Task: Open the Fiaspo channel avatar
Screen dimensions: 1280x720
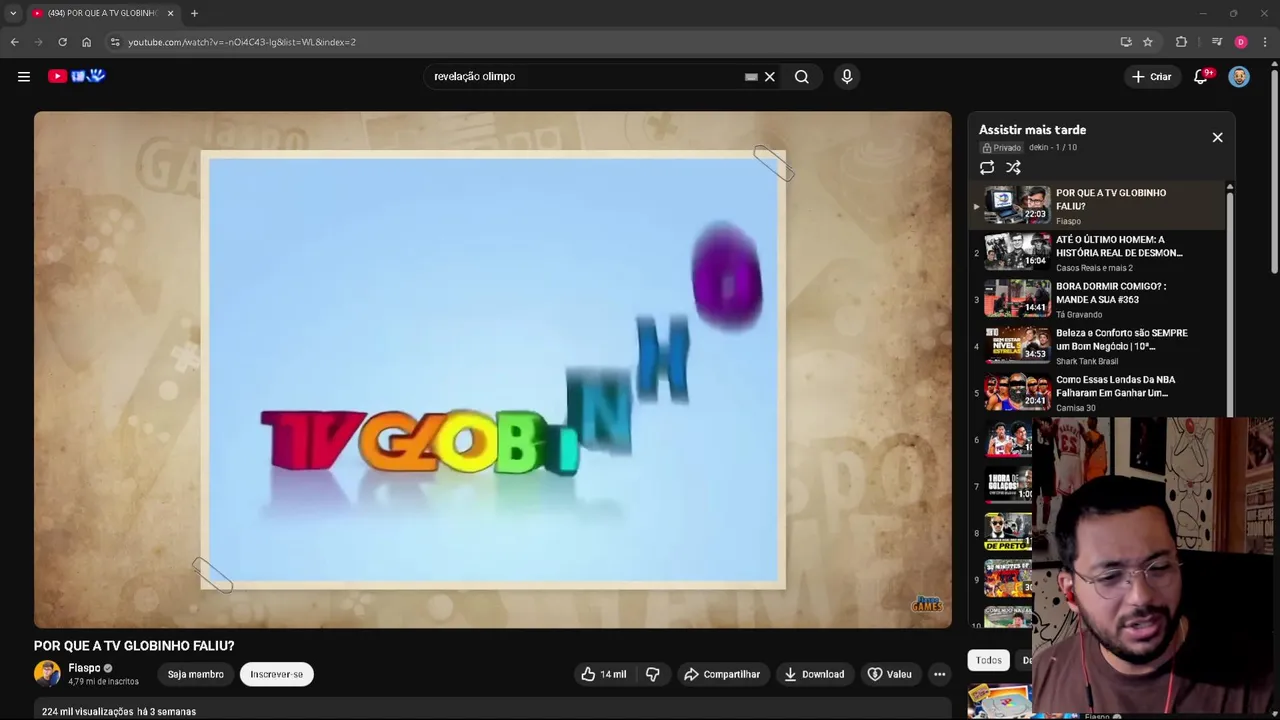Action: 47,674
